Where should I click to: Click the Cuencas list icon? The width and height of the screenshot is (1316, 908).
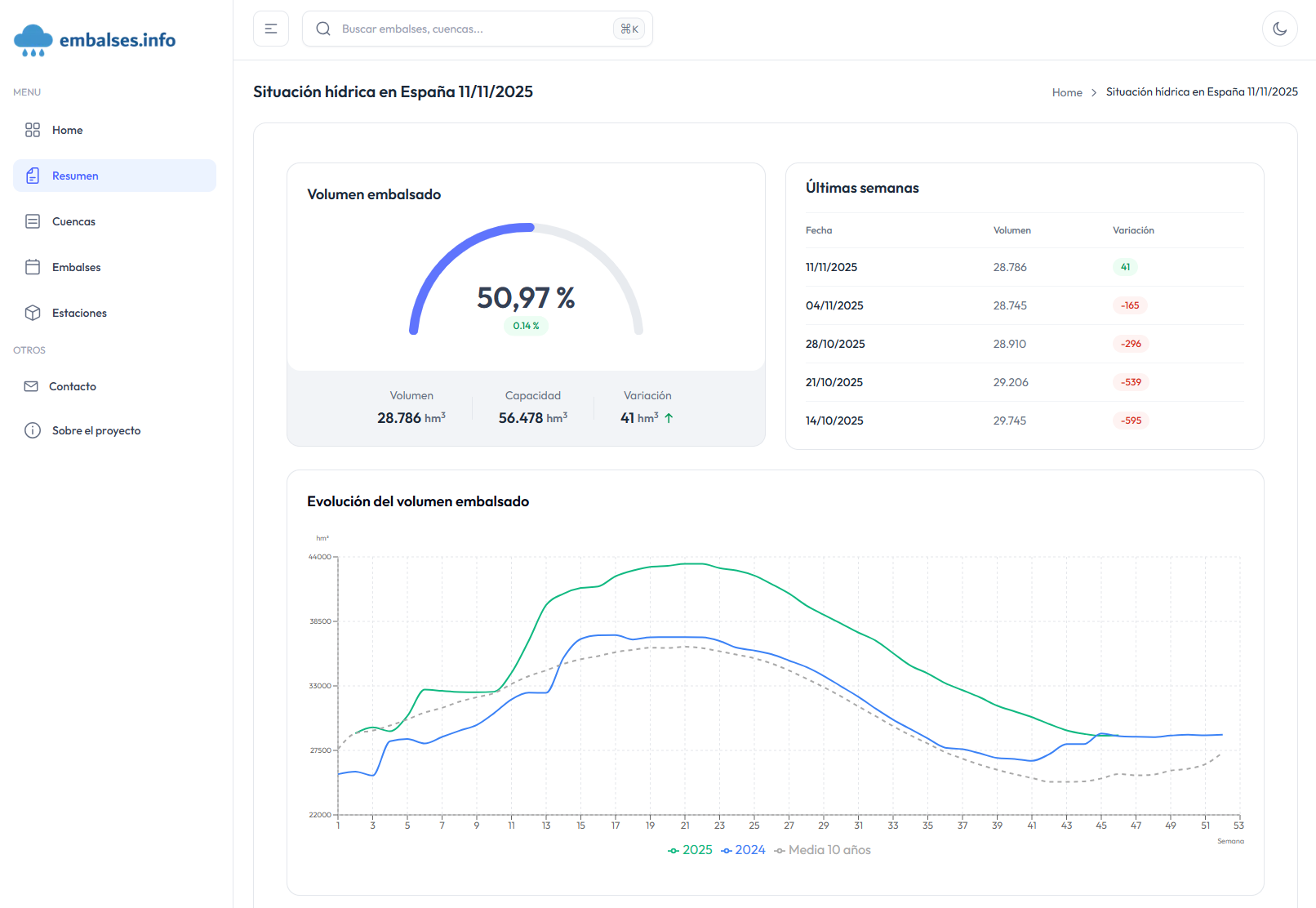(x=33, y=221)
